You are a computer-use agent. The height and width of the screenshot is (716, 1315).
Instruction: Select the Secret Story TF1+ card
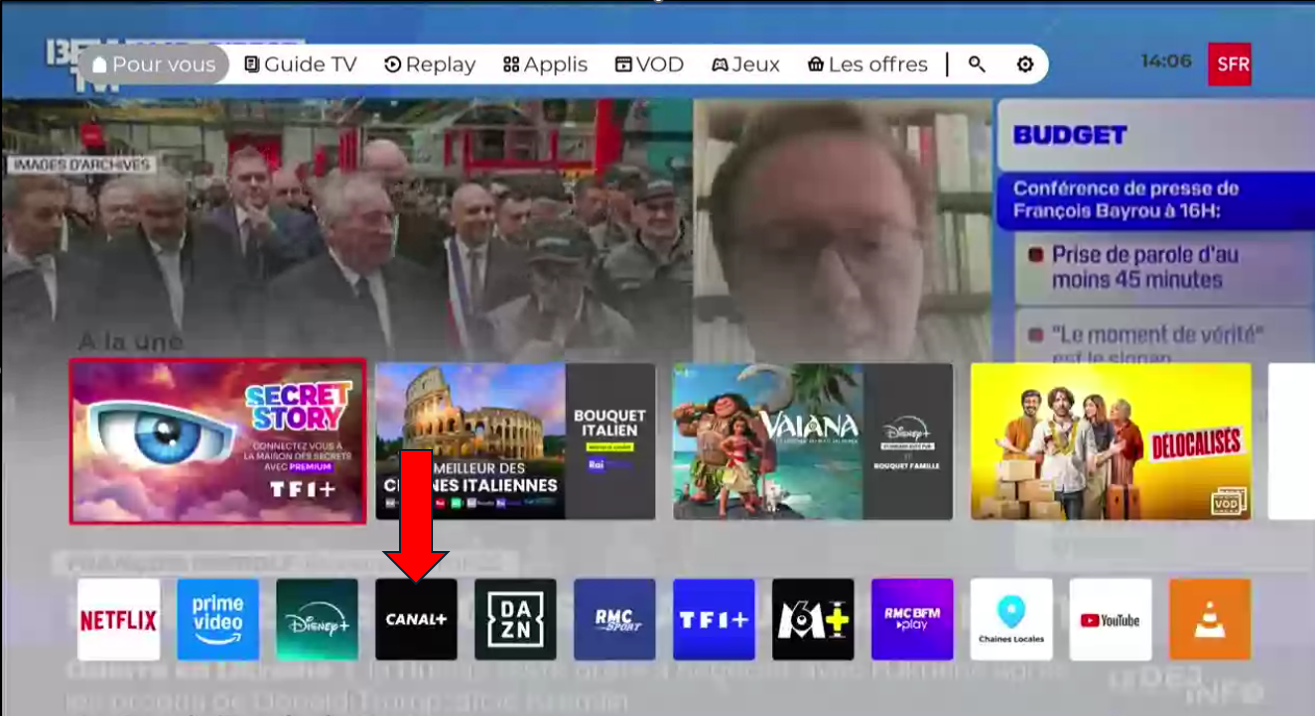(218, 441)
